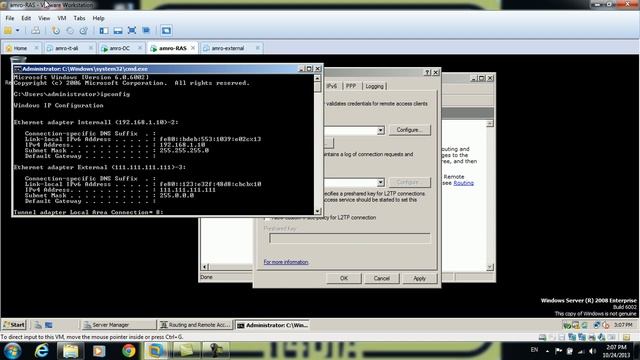Close the Home tab
This screenshot has height=360, width=640.
click(36, 48)
